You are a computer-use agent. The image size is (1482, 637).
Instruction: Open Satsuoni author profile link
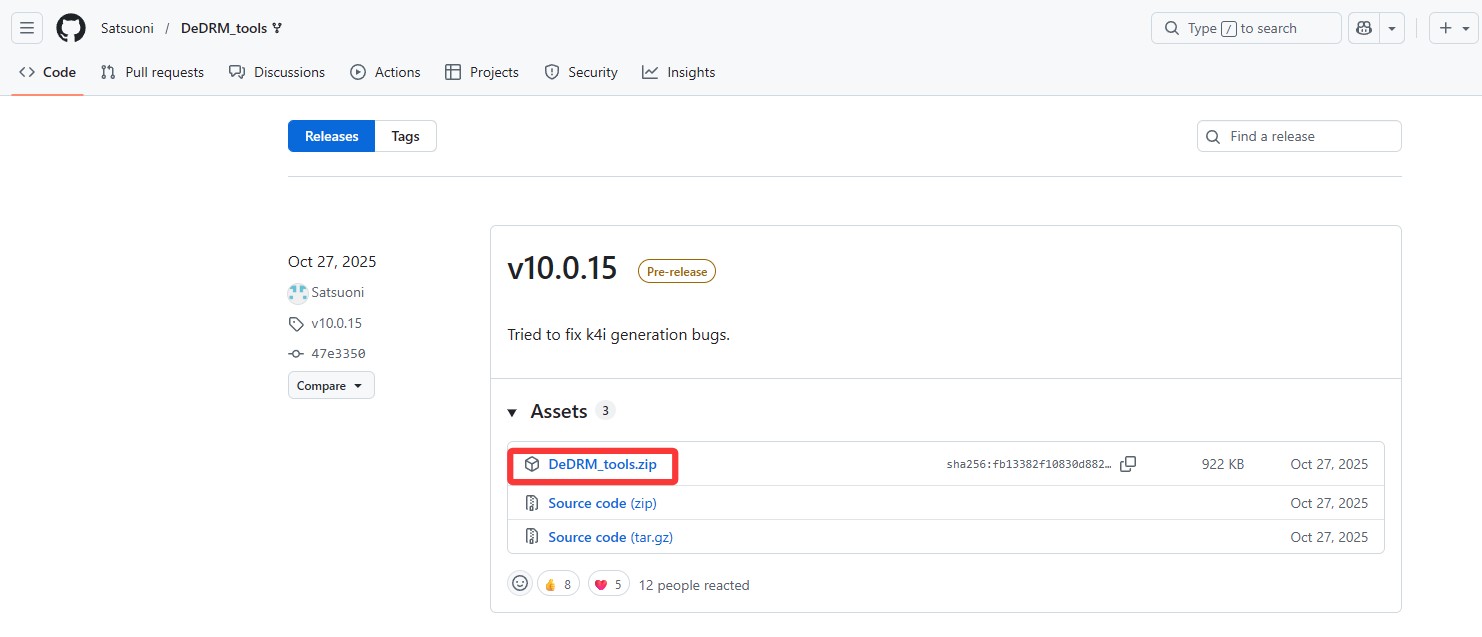tap(338, 293)
